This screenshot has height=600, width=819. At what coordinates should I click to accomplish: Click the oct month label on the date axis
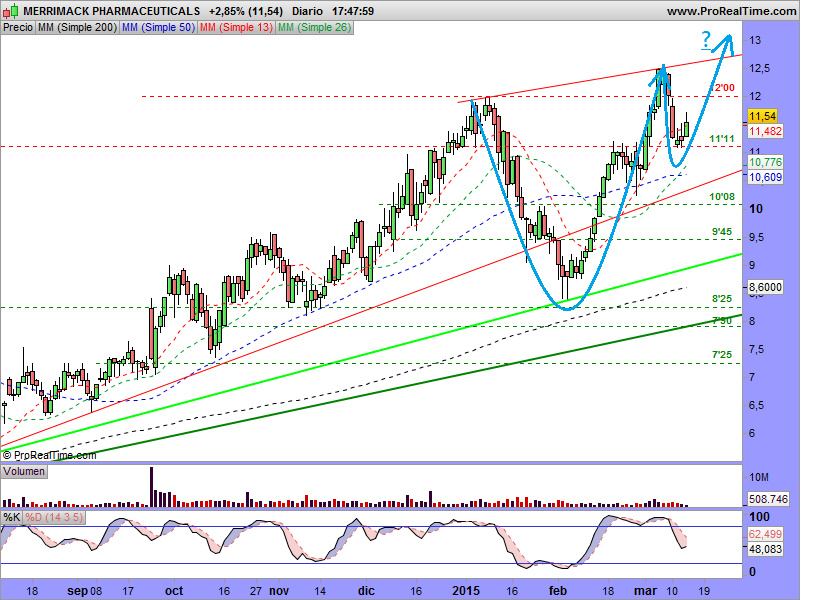174,591
